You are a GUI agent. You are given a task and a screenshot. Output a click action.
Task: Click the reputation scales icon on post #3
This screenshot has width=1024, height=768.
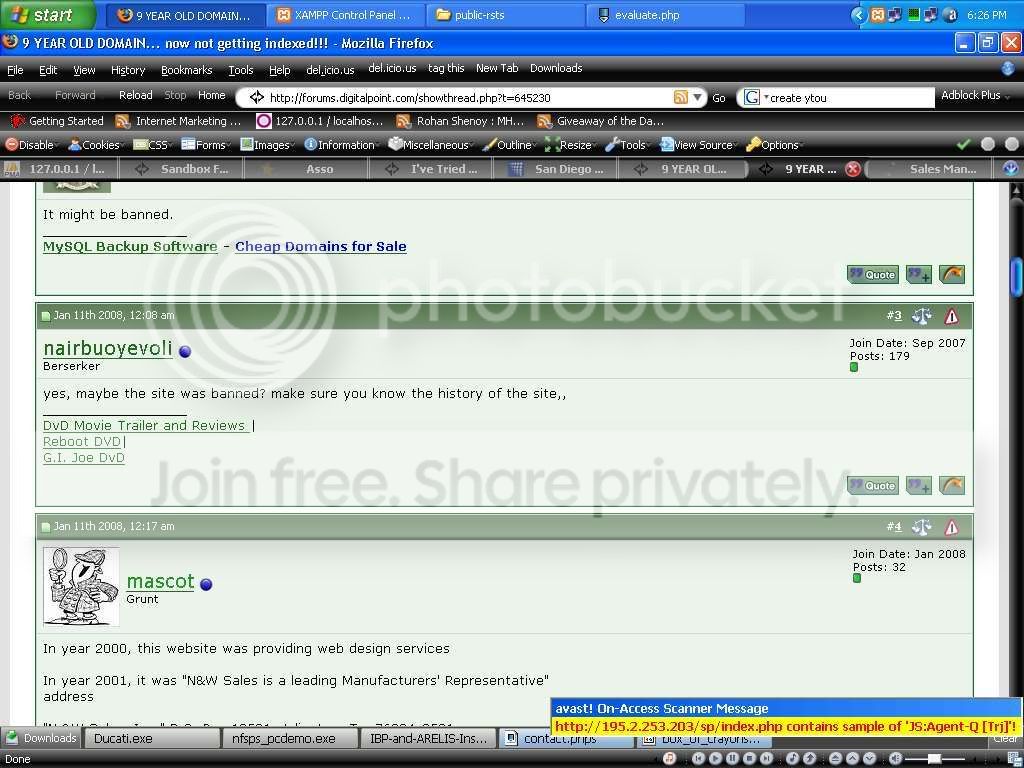(x=922, y=316)
